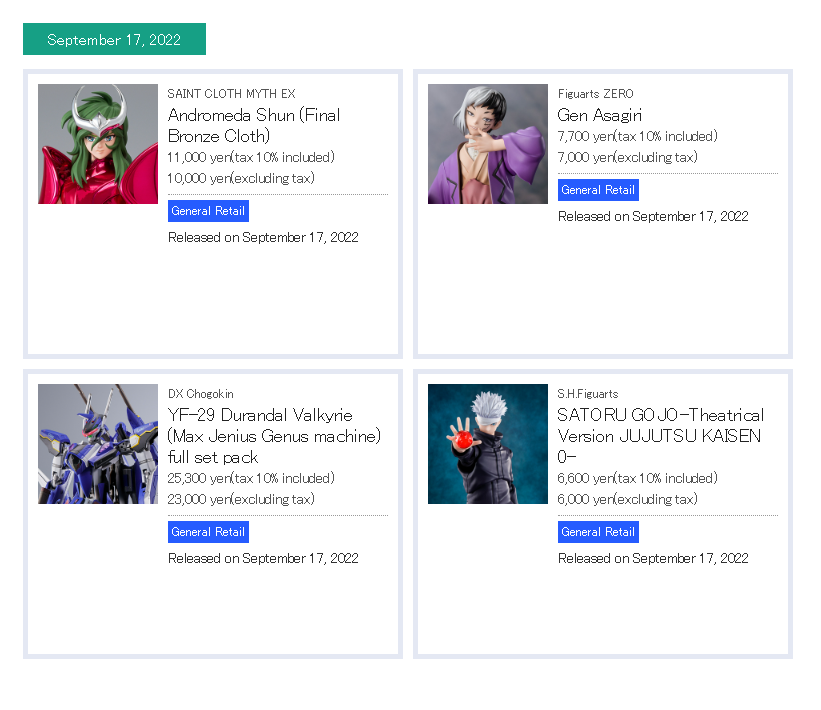
Task: Click the SAINT CLOTH MYTH EX brand label
Action: [x=231, y=94]
